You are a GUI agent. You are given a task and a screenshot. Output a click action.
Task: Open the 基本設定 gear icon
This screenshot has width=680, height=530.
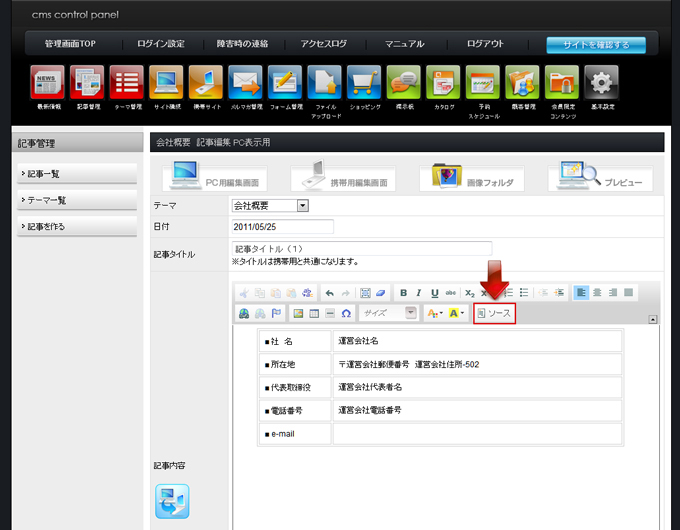click(x=600, y=83)
